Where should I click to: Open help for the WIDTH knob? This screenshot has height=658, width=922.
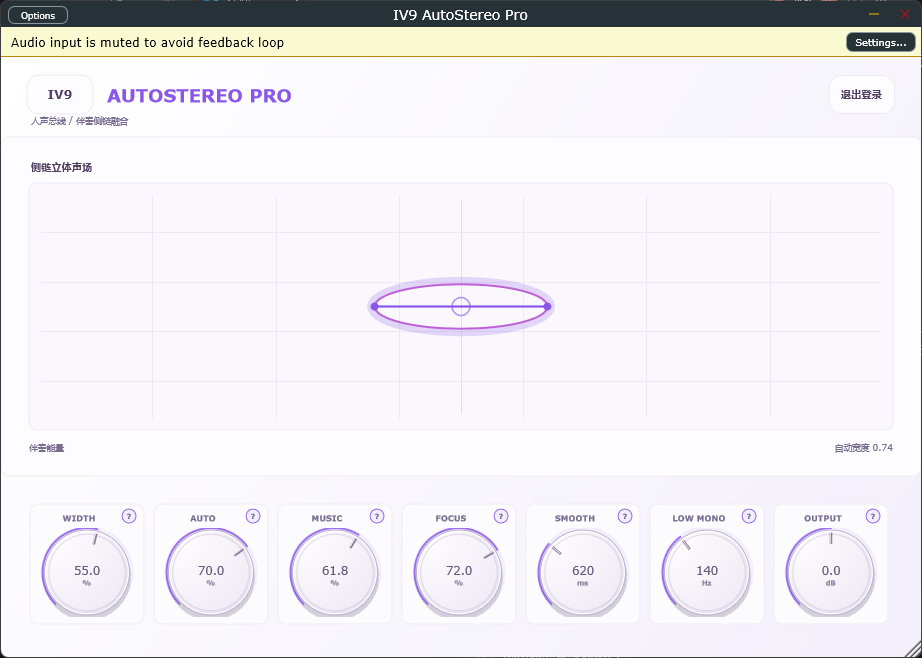[x=129, y=516]
